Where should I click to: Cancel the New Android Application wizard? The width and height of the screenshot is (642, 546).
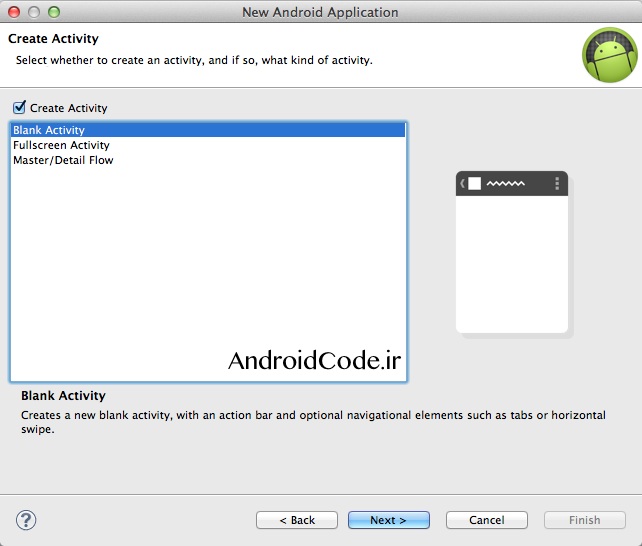486,520
